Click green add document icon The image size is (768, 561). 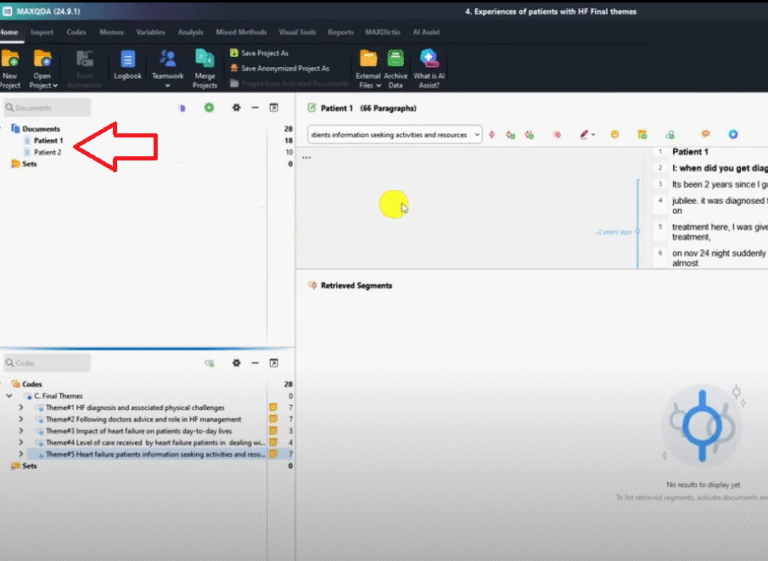209,108
